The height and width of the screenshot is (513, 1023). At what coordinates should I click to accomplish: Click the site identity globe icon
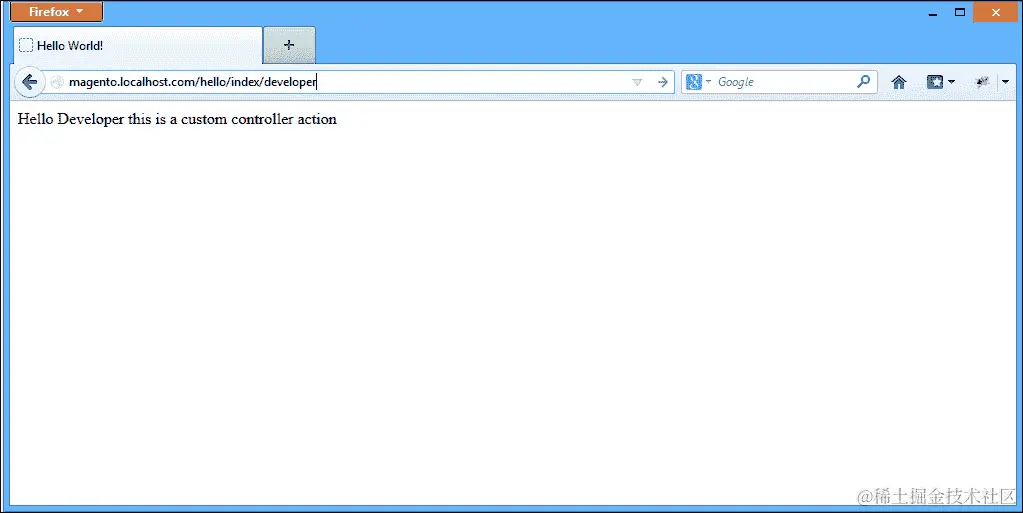[57, 82]
